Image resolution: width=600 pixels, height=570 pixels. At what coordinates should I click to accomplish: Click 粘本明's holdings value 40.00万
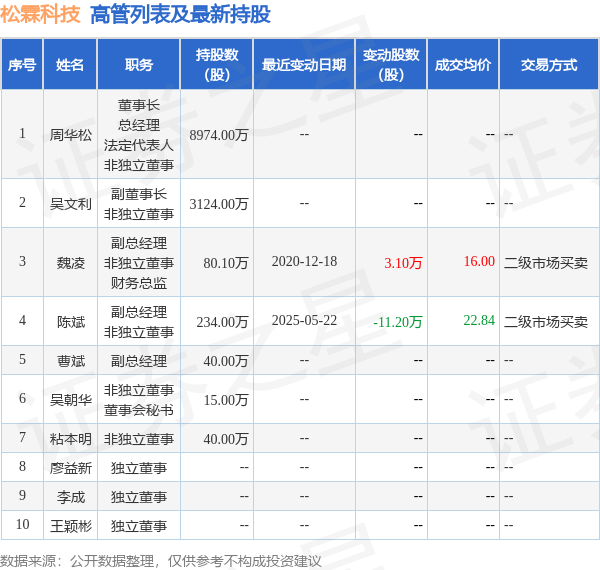(x=226, y=439)
